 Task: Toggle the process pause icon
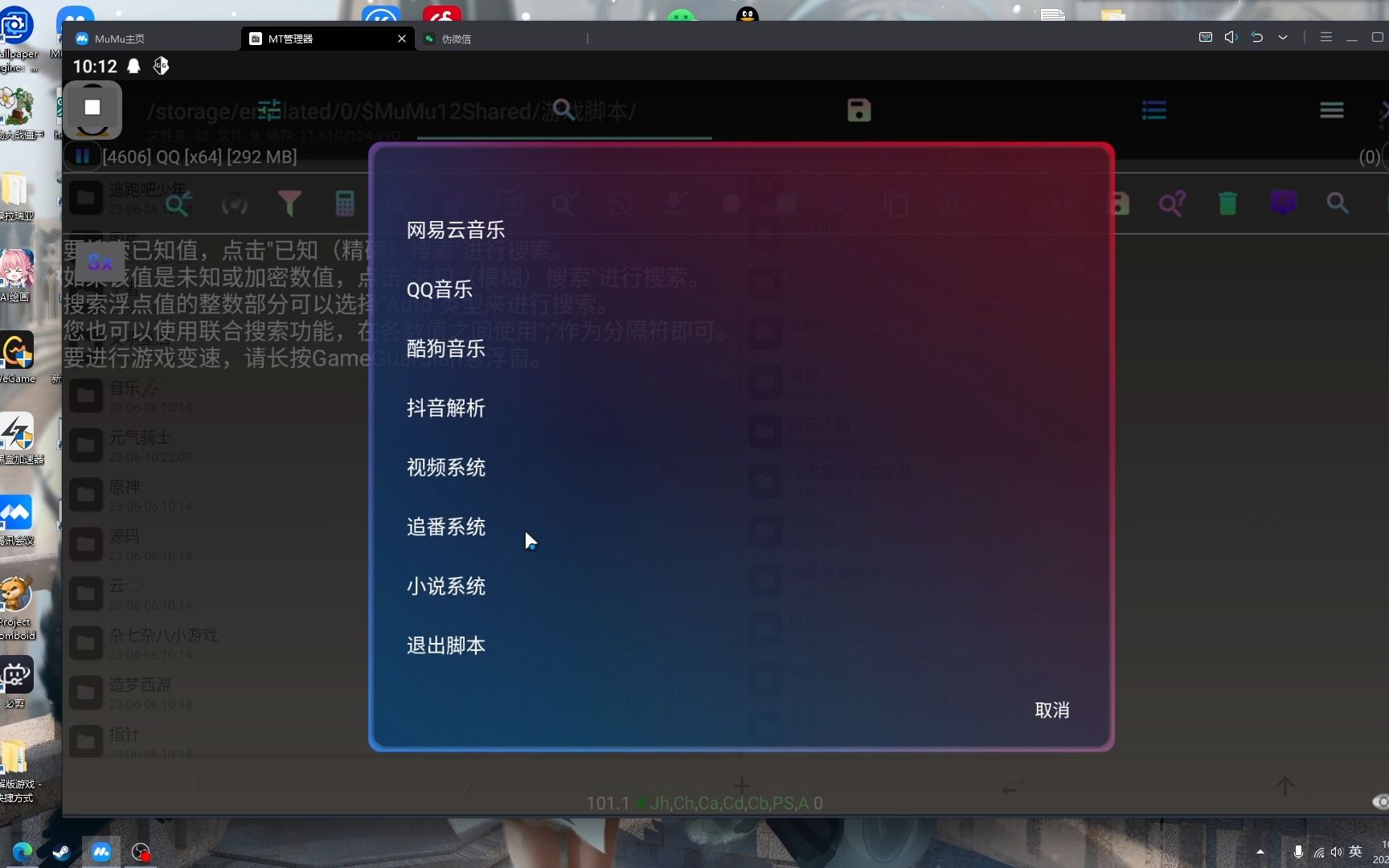click(x=82, y=156)
